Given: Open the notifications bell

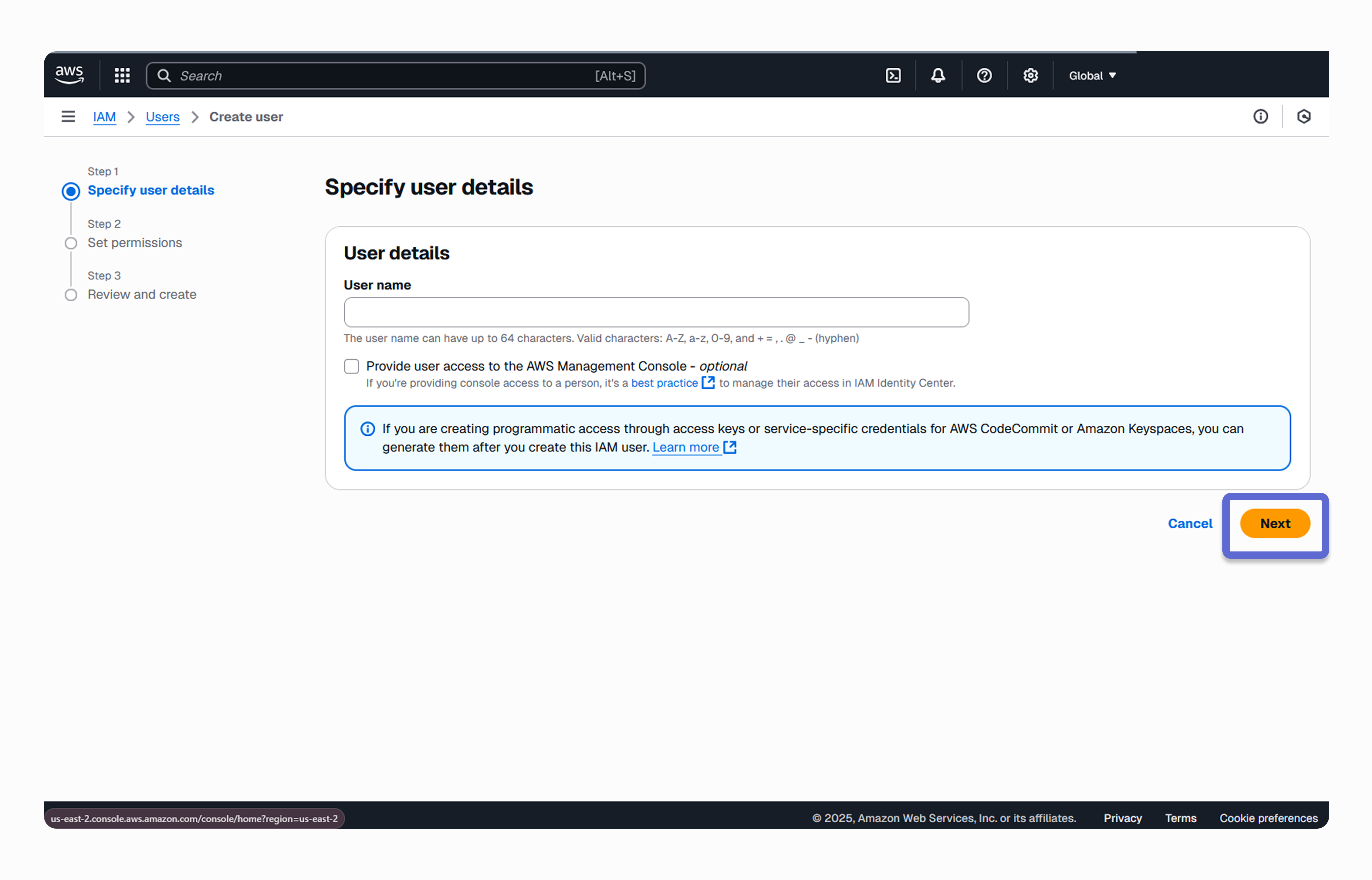Looking at the screenshot, I should [938, 75].
